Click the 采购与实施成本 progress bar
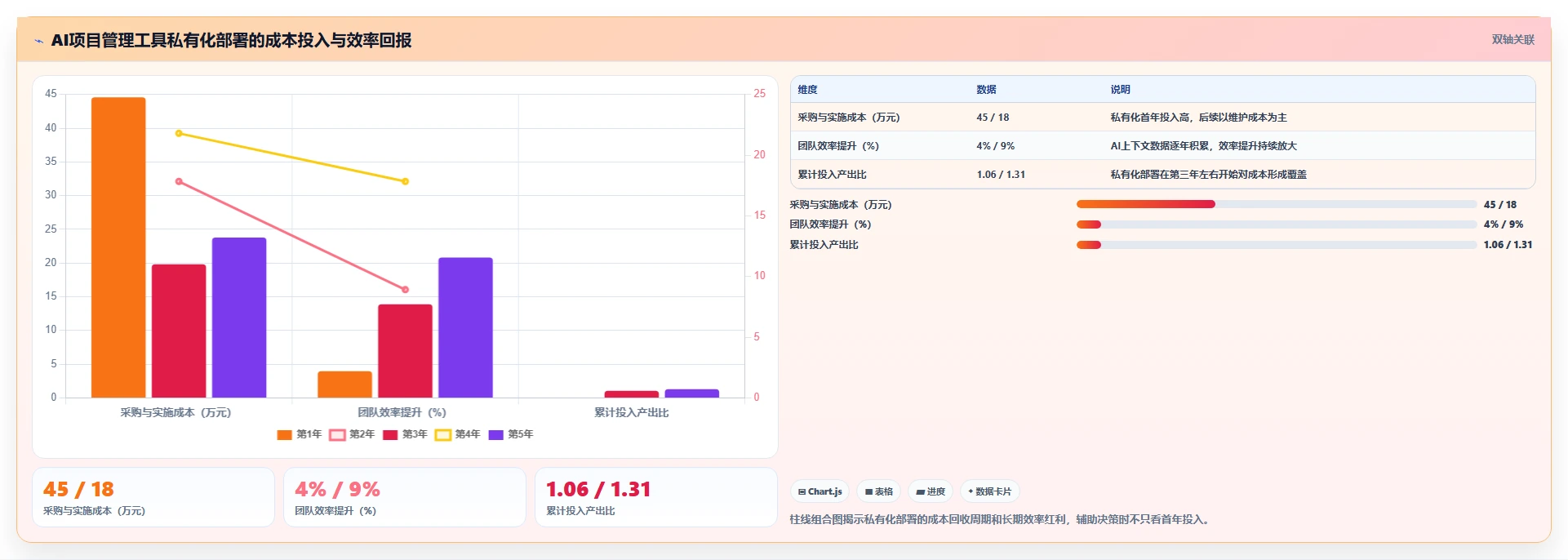The image size is (1568, 560). tap(1277, 204)
